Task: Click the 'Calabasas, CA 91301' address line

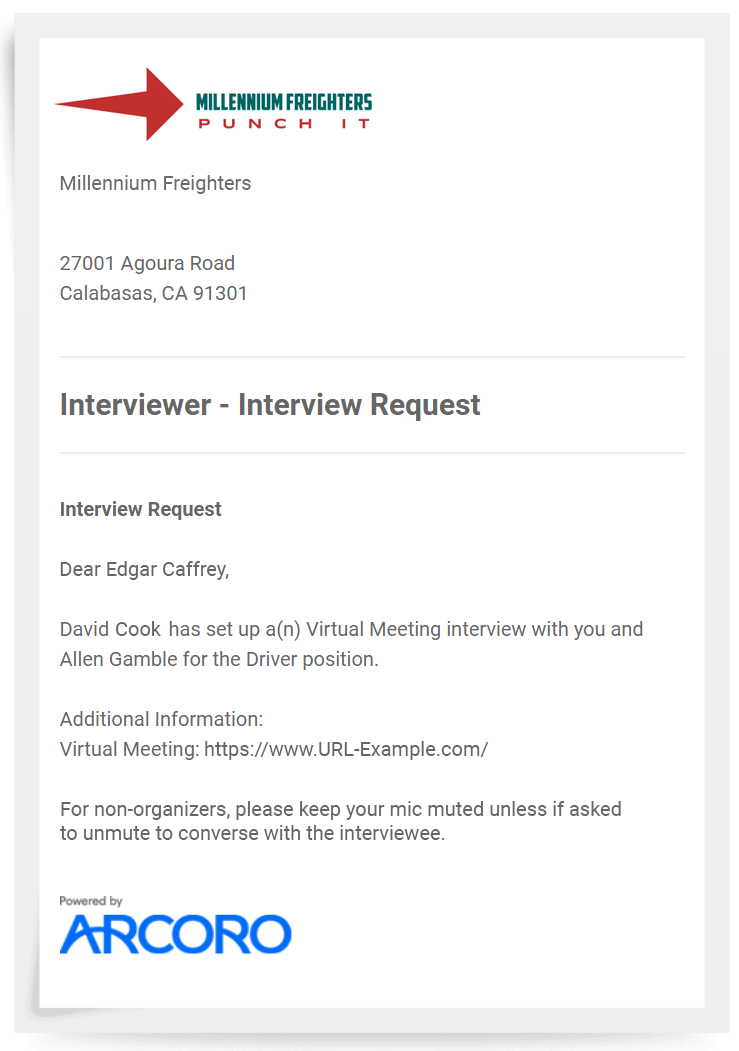Action: (x=153, y=294)
